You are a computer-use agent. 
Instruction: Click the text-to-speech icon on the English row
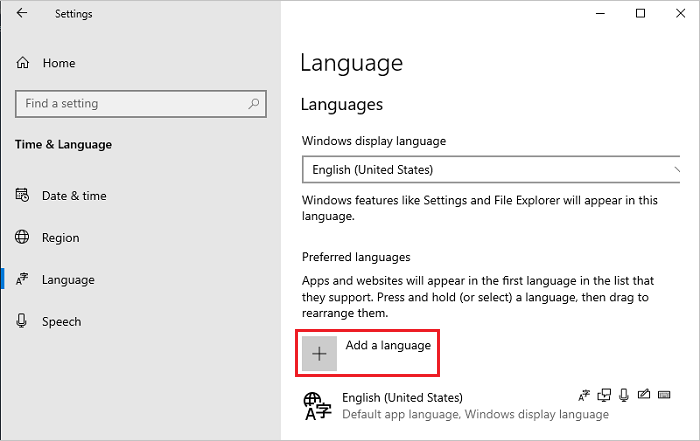point(602,397)
